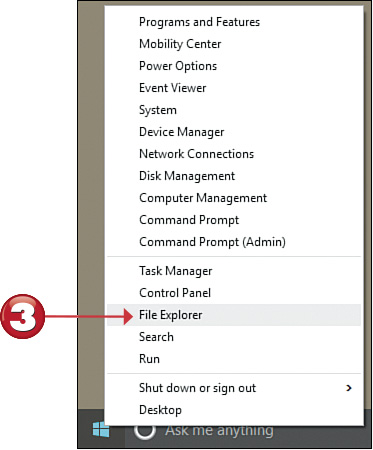Open Control Panel

[x=233, y=293]
